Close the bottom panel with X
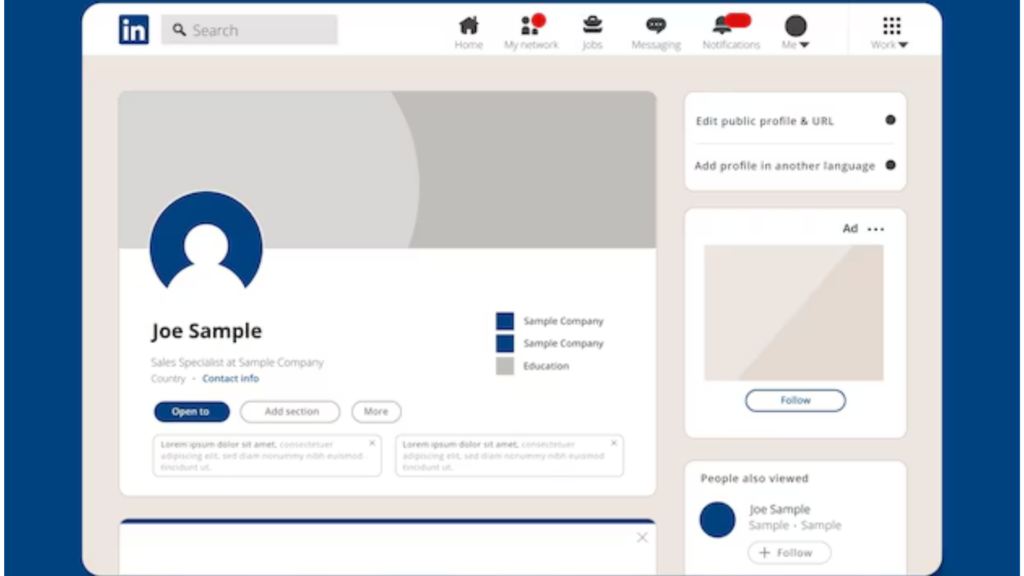Viewport: 1024px width, 576px height. coord(642,538)
